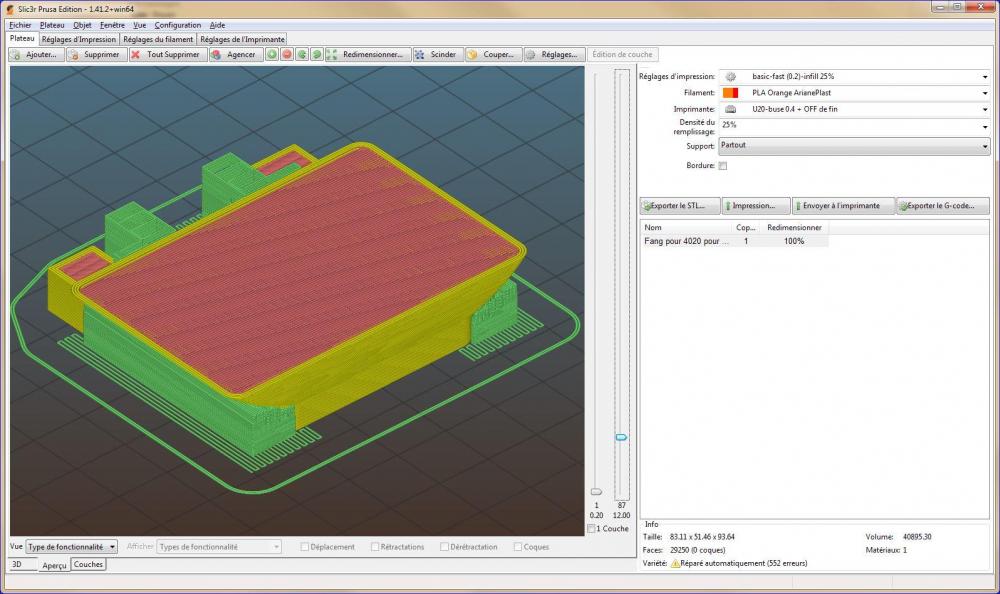
Task: Expand the Vue type de fonctionnalité dropdown
Action: pyautogui.click(x=72, y=547)
